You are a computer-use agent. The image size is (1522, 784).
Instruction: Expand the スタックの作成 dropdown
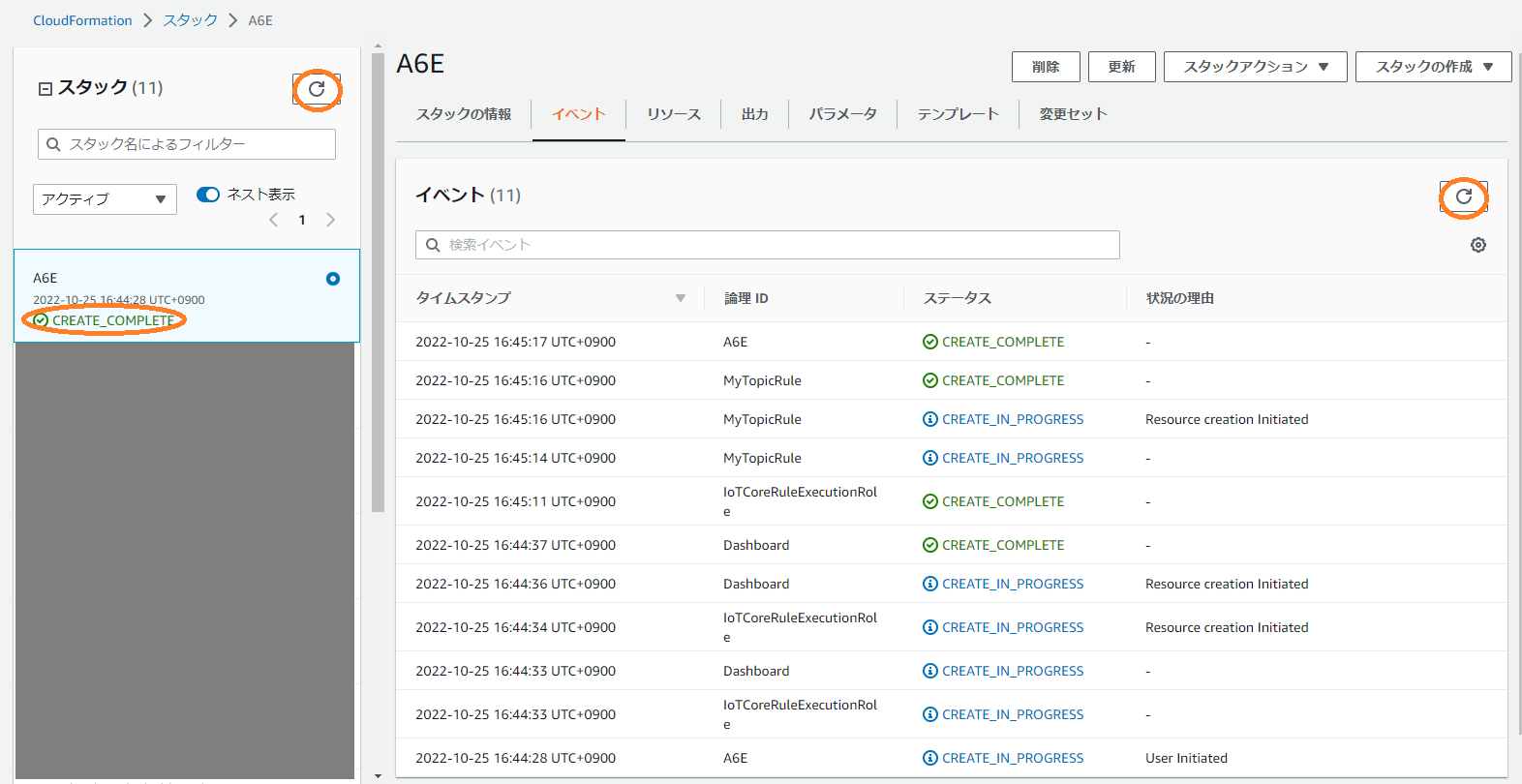pyautogui.click(x=1433, y=67)
